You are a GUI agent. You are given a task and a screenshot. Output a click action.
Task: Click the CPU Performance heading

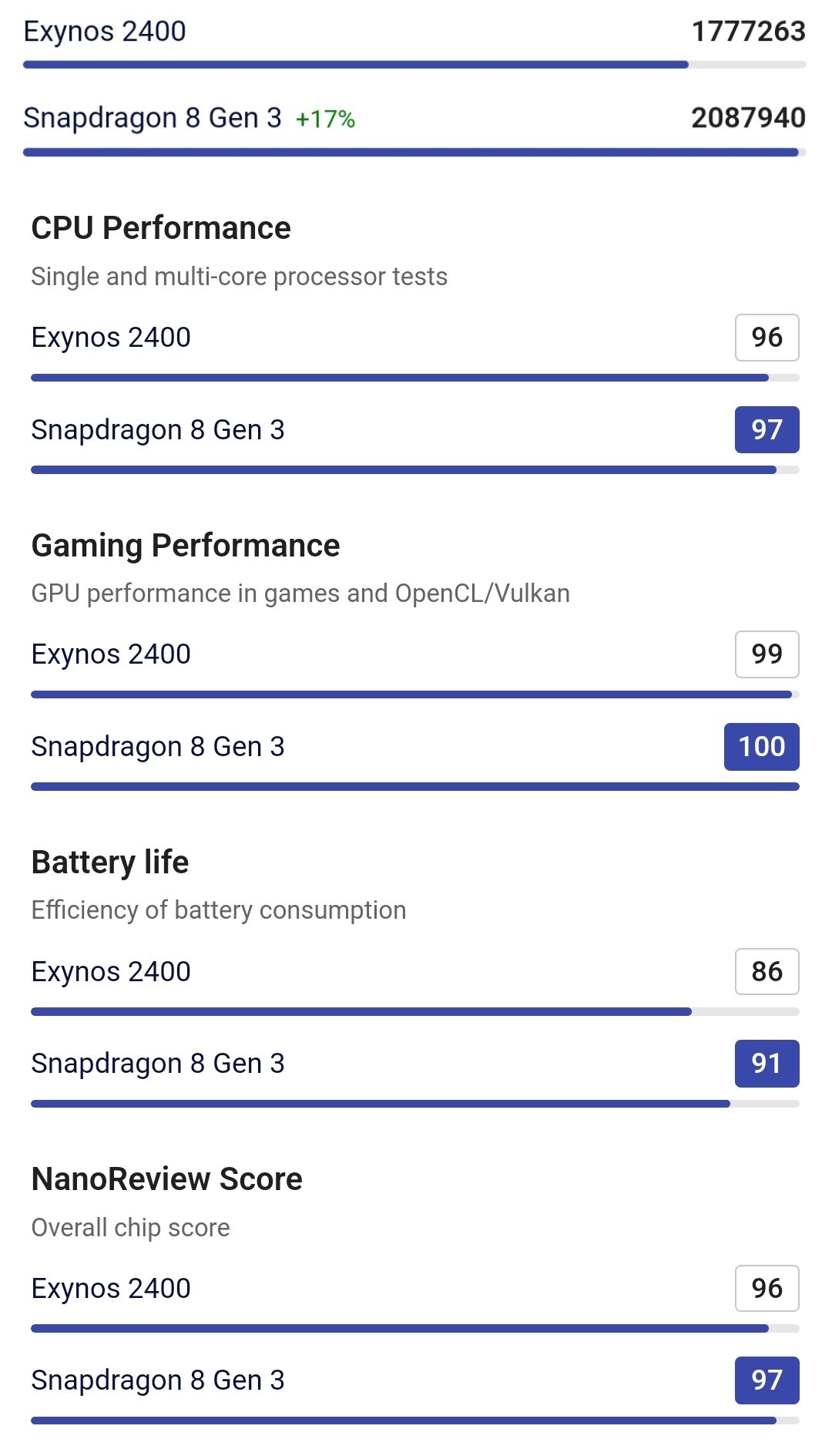[161, 228]
